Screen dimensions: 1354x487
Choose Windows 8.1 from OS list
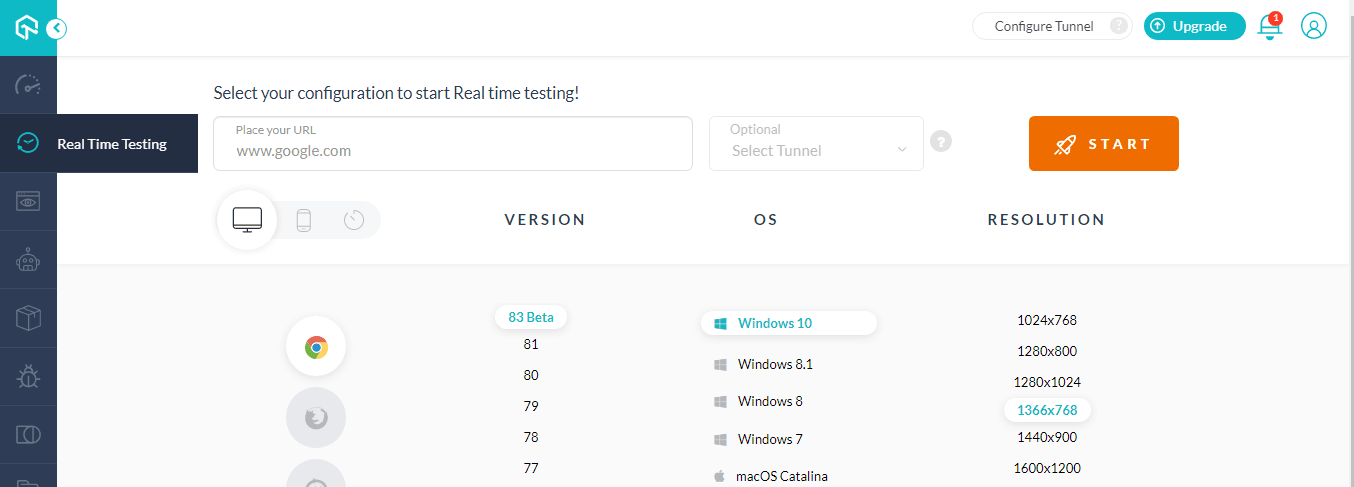pyautogui.click(x=775, y=364)
